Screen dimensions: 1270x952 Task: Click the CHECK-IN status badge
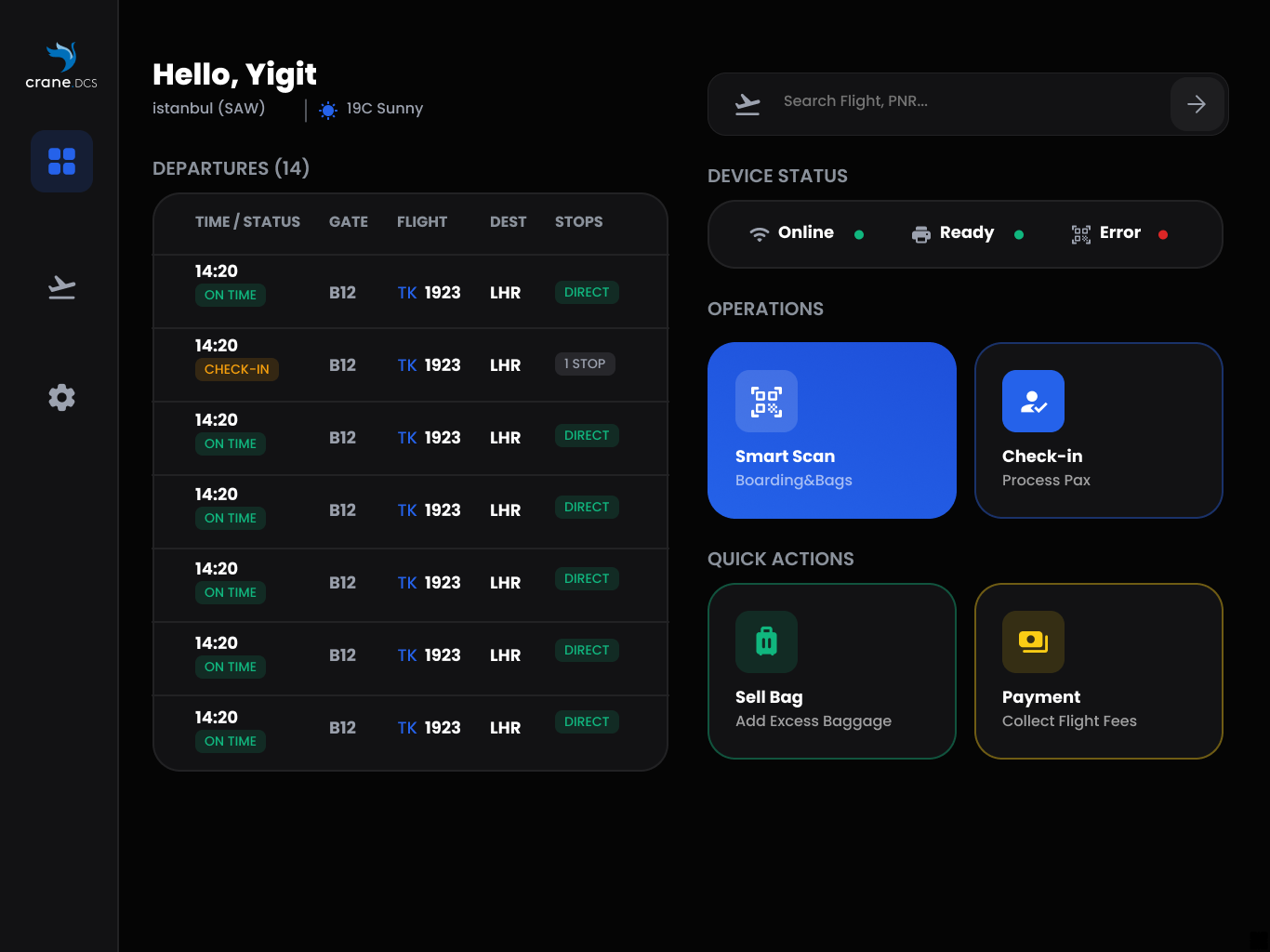tap(237, 369)
